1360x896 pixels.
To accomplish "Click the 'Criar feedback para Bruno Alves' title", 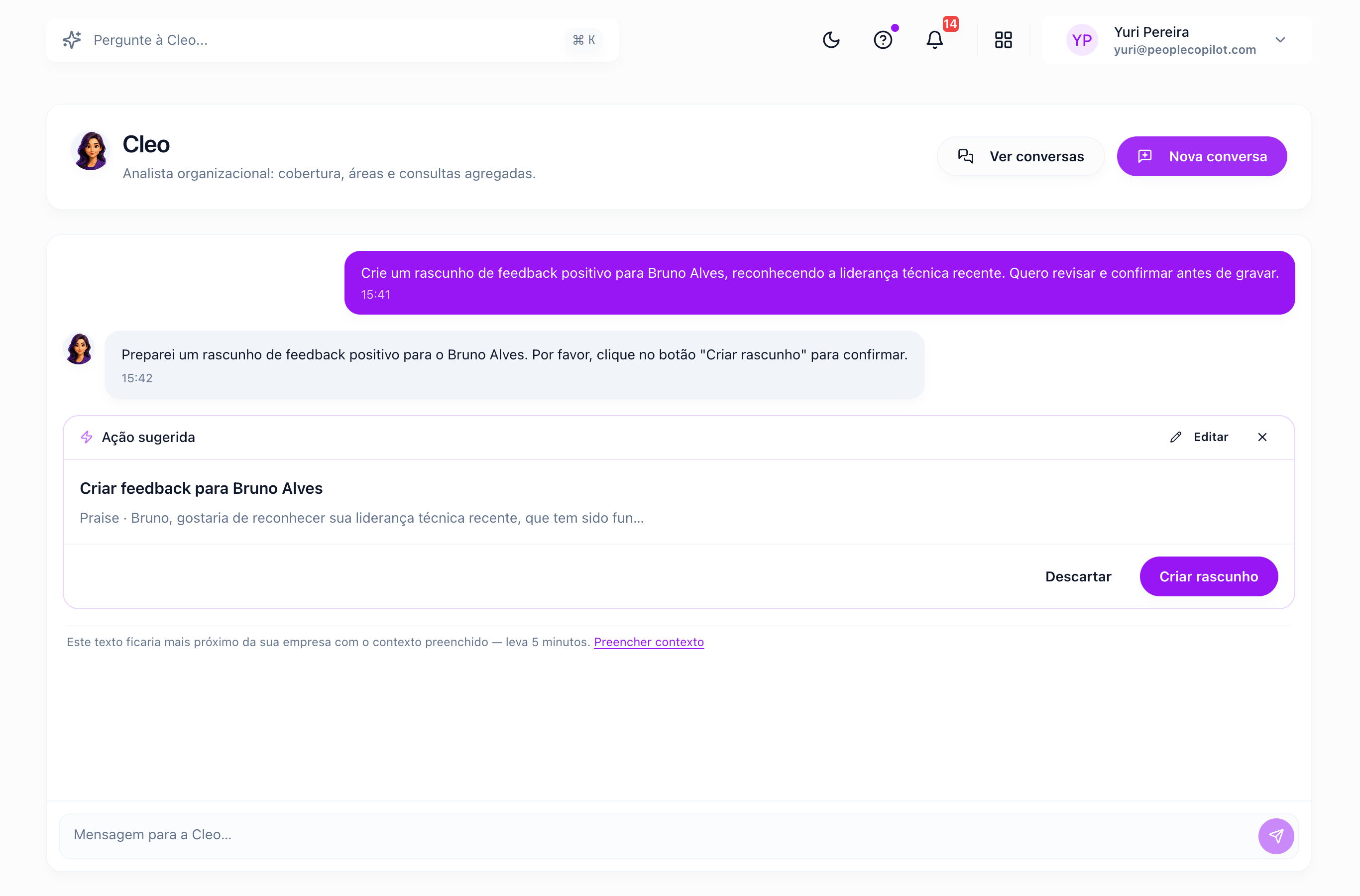I will click(201, 489).
